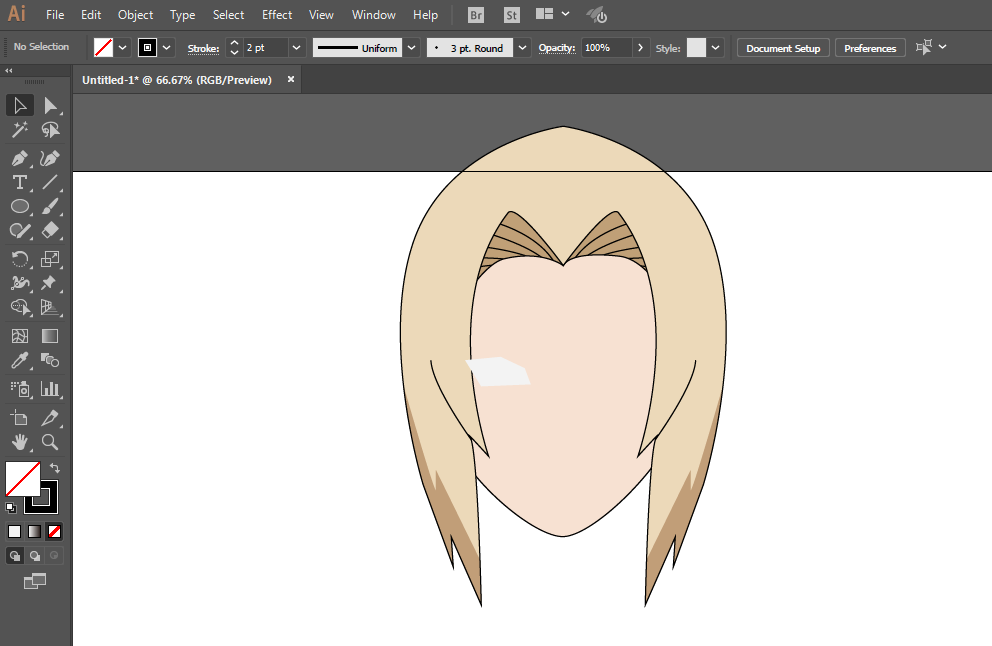The image size is (992, 646).
Task: Select the Warp tool
Action: (20, 283)
